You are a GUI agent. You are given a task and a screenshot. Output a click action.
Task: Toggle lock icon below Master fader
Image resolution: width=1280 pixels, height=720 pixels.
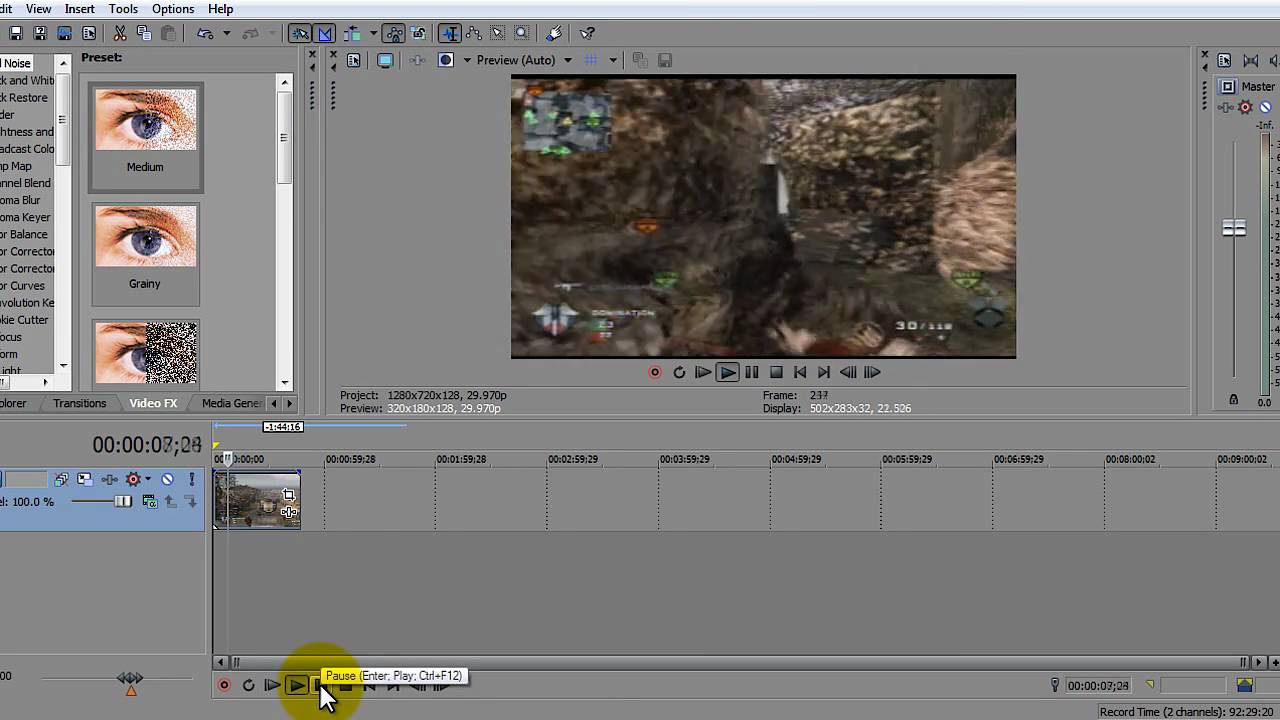pyautogui.click(x=1233, y=400)
